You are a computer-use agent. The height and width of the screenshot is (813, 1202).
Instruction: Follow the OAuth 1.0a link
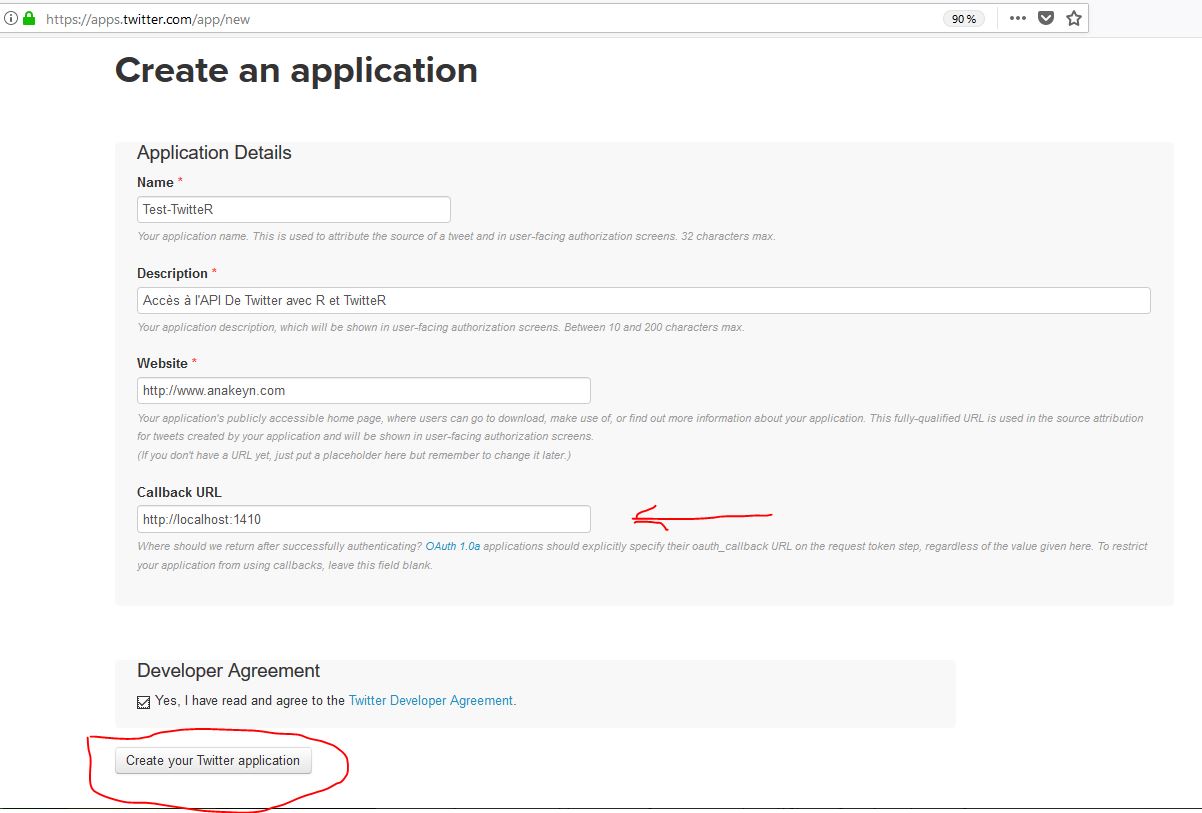pos(453,547)
